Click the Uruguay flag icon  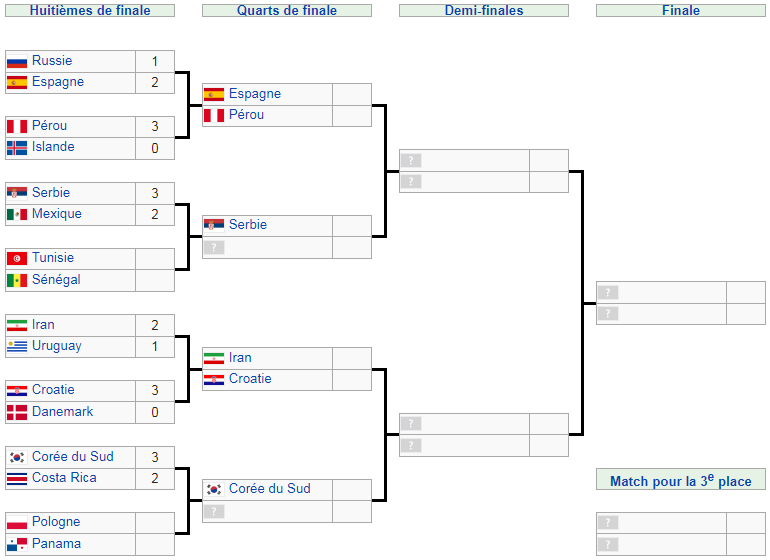[17, 346]
